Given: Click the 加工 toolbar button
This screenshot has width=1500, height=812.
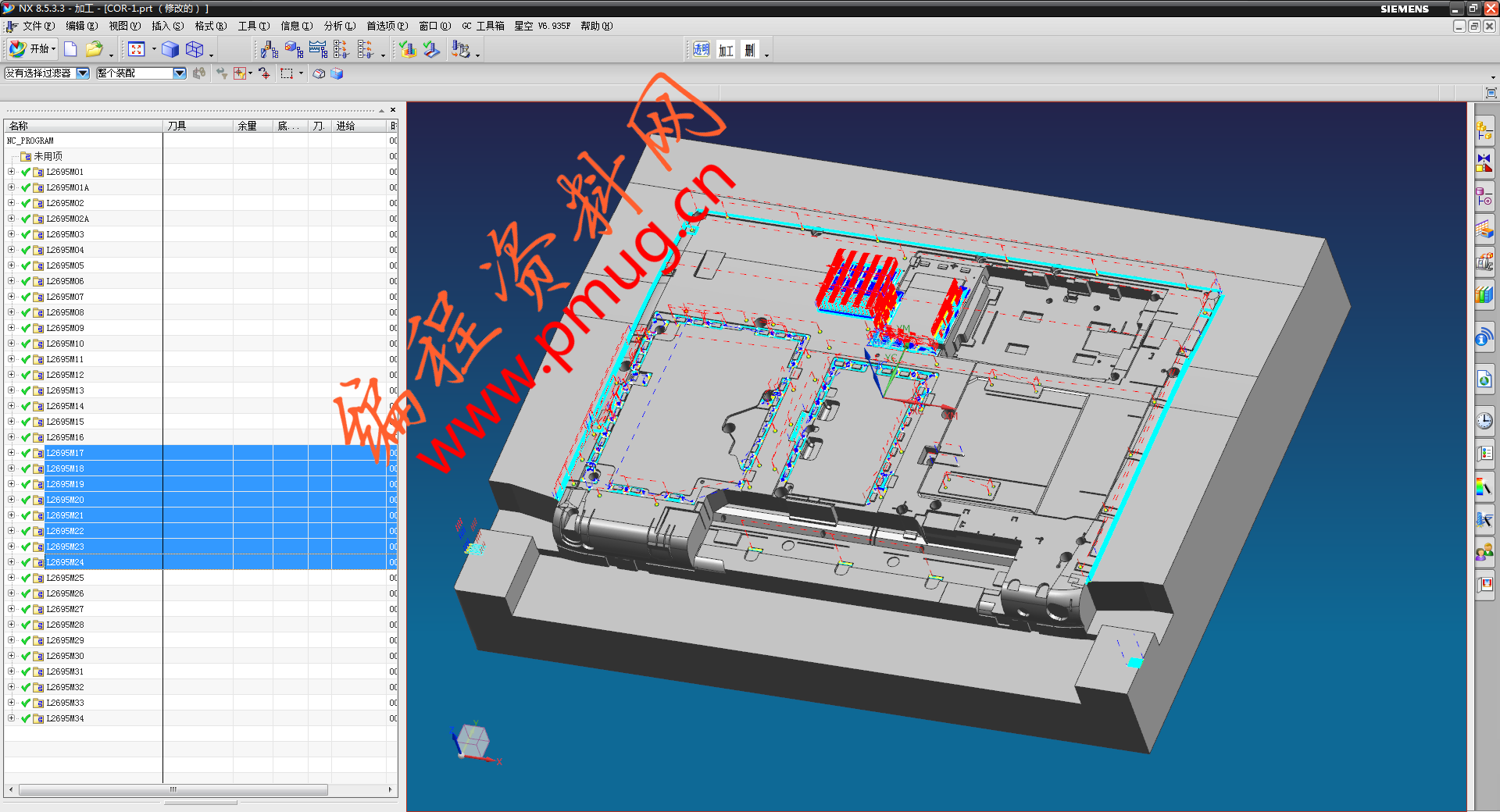Looking at the screenshot, I should (x=726, y=49).
